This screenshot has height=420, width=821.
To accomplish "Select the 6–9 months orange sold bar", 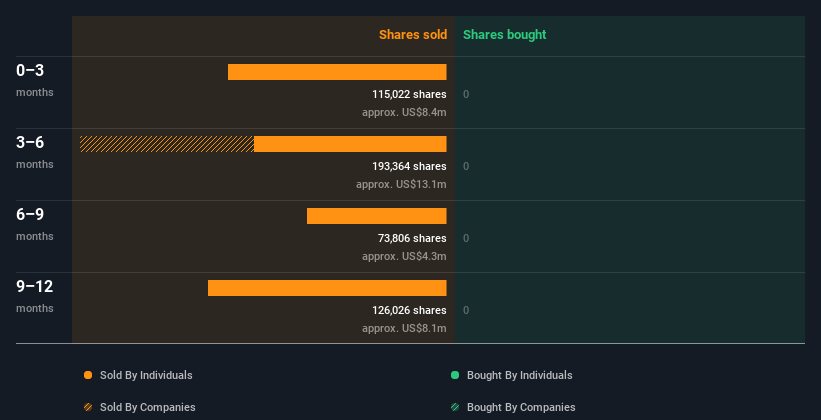I will (x=376, y=216).
